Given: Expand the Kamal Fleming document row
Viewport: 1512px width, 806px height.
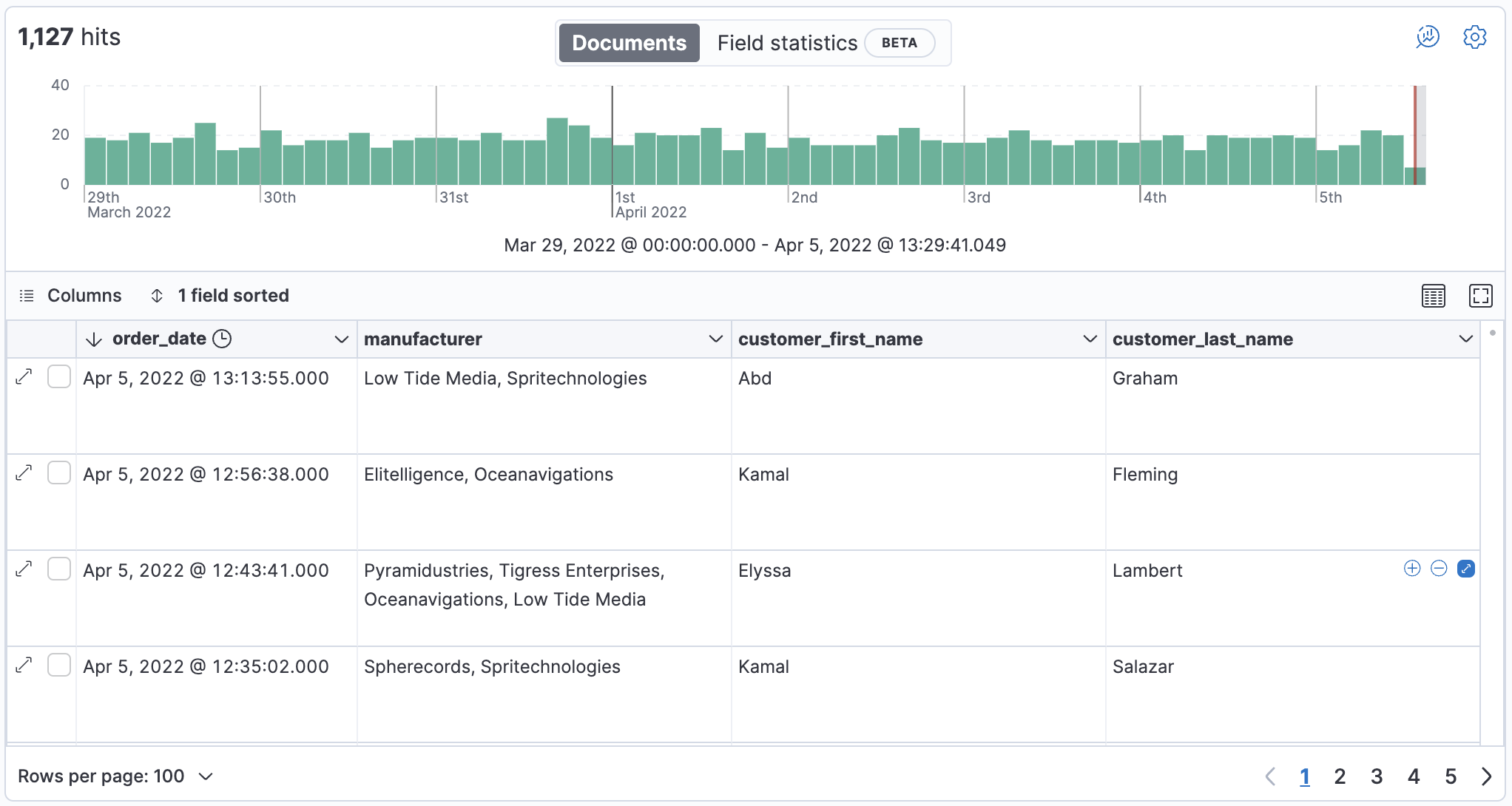Looking at the screenshot, I should (x=24, y=473).
